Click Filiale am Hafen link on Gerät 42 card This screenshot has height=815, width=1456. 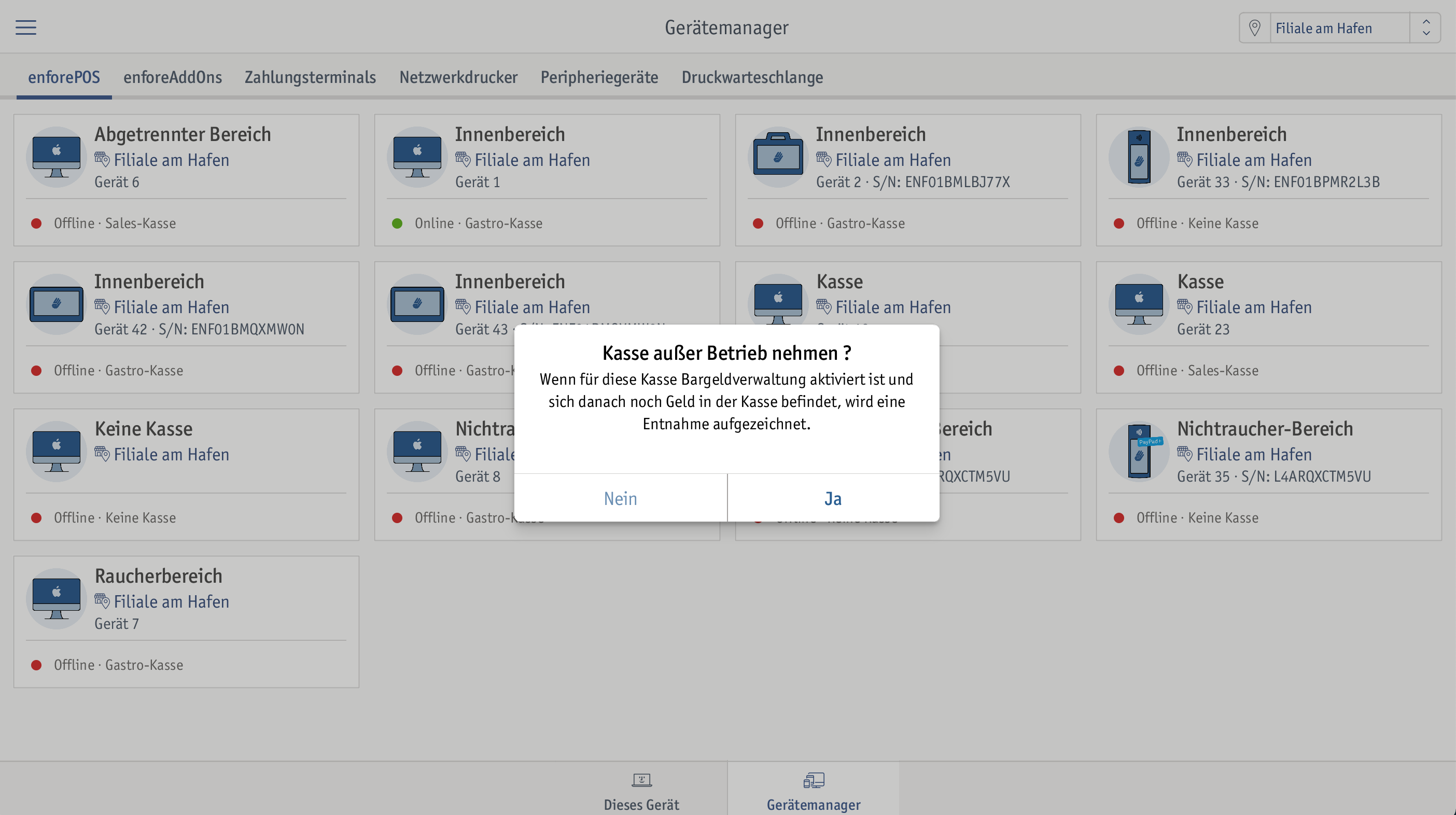pyautogui.click(x=171, y=307)
